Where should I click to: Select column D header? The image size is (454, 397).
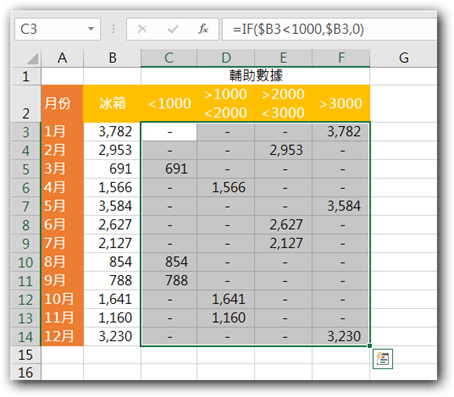coord(226,58)
